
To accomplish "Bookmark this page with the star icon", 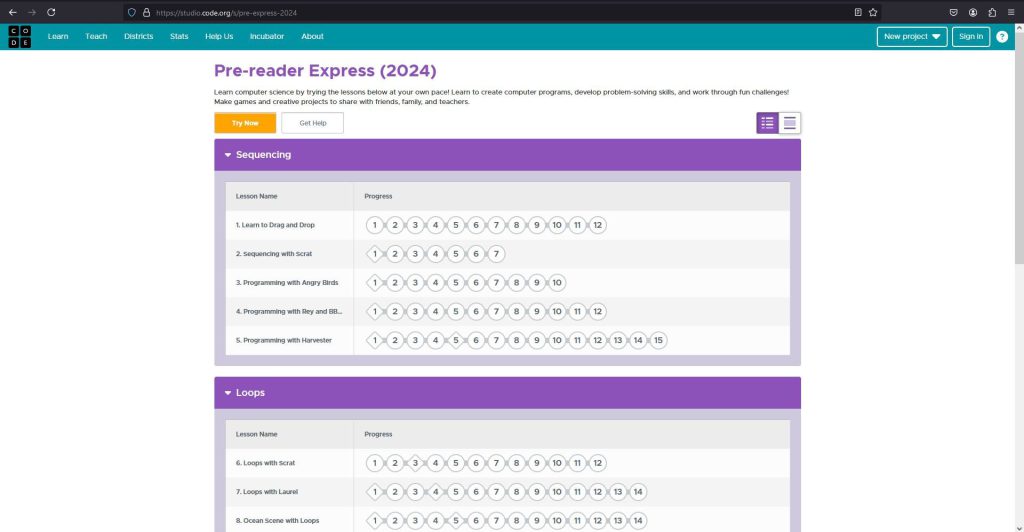I will coord(873,12).
